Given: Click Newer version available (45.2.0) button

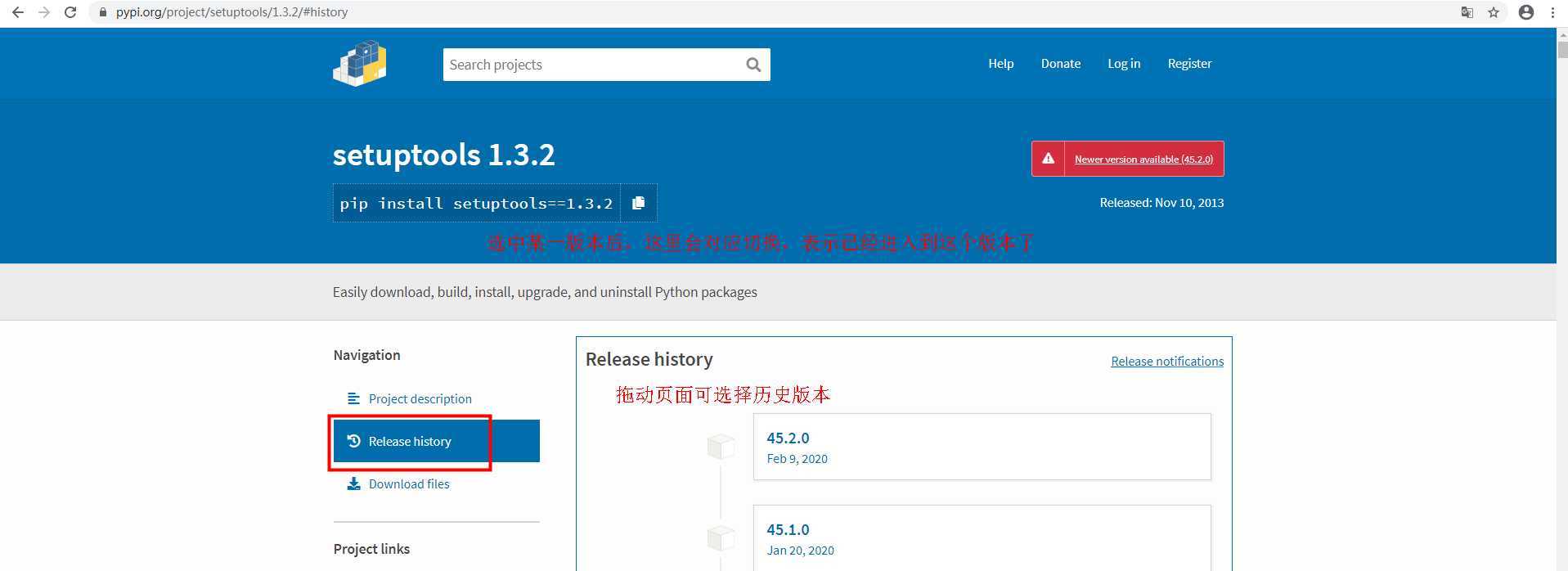Looking at the screenshot, I should (1128, 159).
